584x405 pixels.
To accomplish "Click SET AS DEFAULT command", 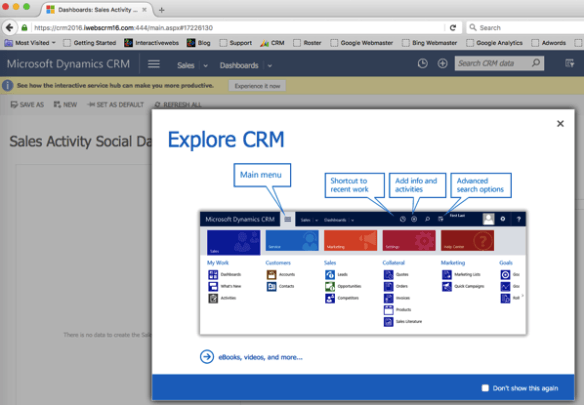I will pos(115,105).
